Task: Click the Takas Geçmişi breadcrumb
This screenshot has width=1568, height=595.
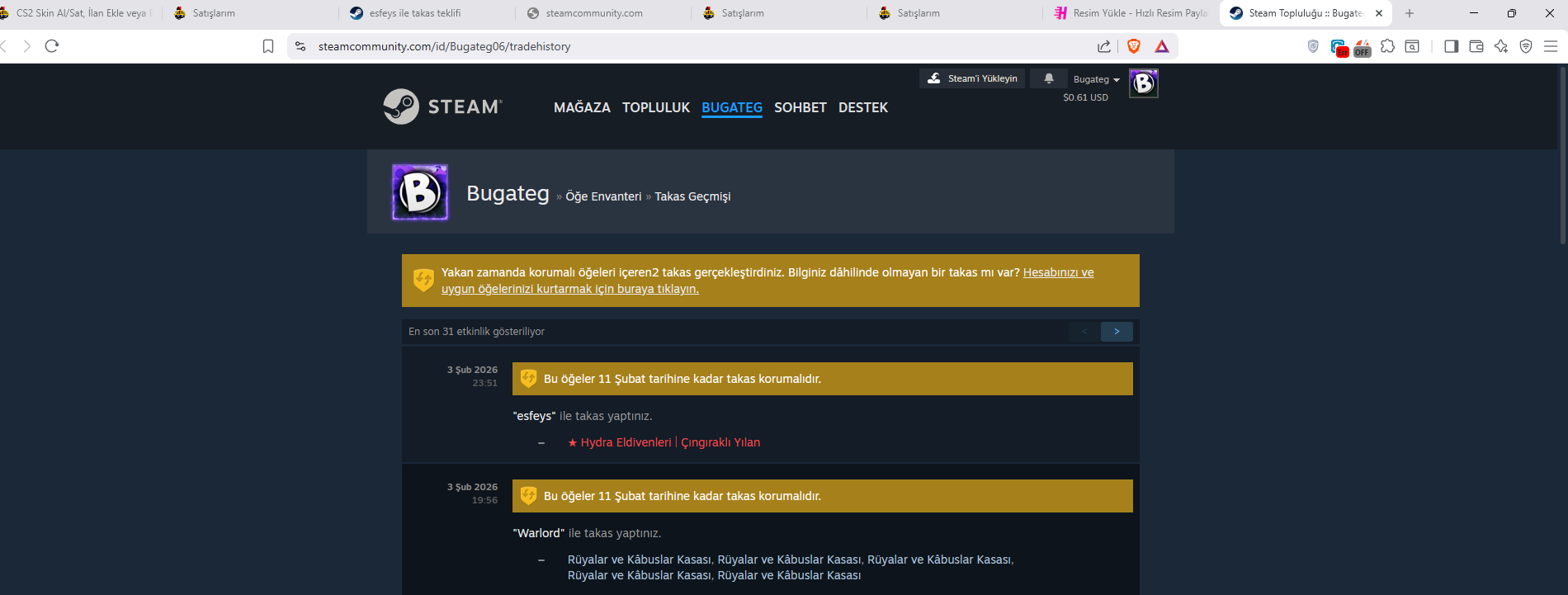Action: tap(692, 196)
